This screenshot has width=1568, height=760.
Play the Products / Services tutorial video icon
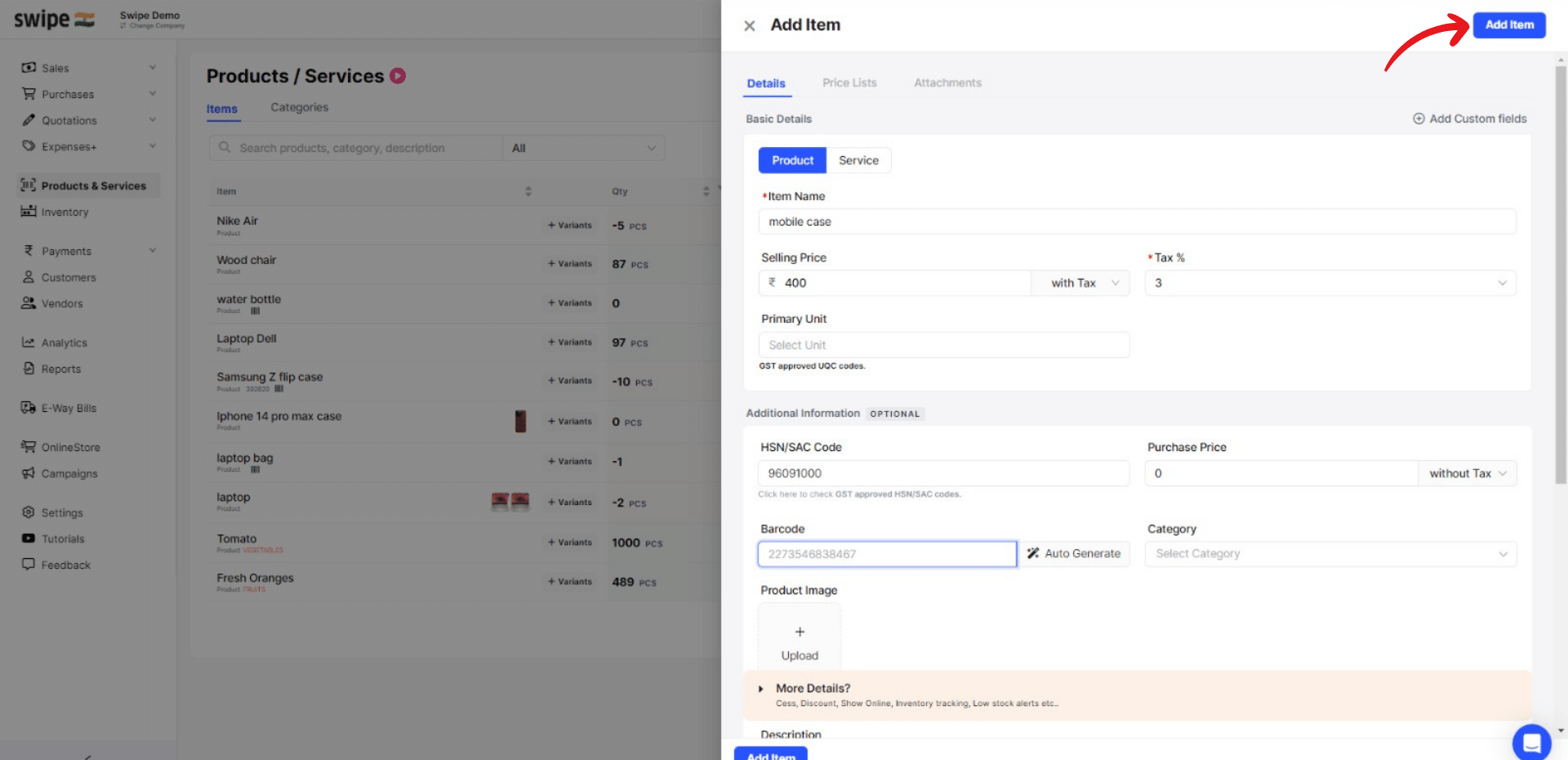point(398,76)
